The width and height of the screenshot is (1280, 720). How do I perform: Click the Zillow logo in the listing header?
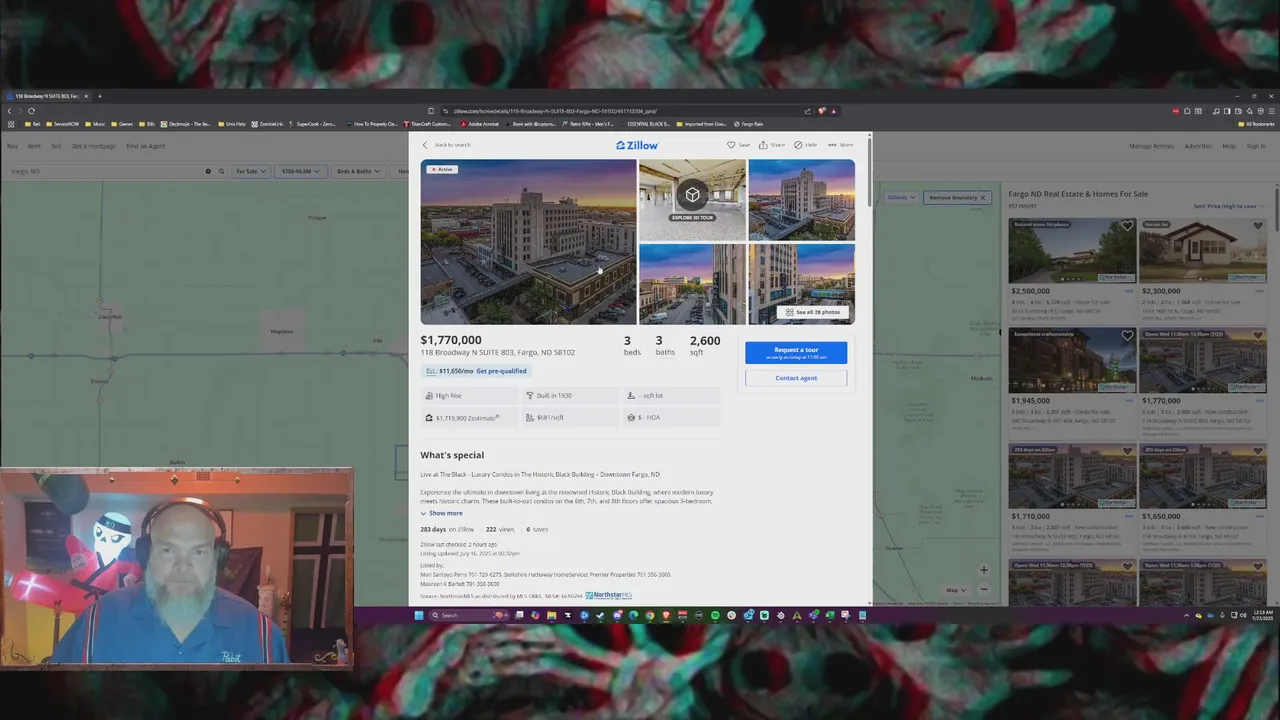click(637, 145)
